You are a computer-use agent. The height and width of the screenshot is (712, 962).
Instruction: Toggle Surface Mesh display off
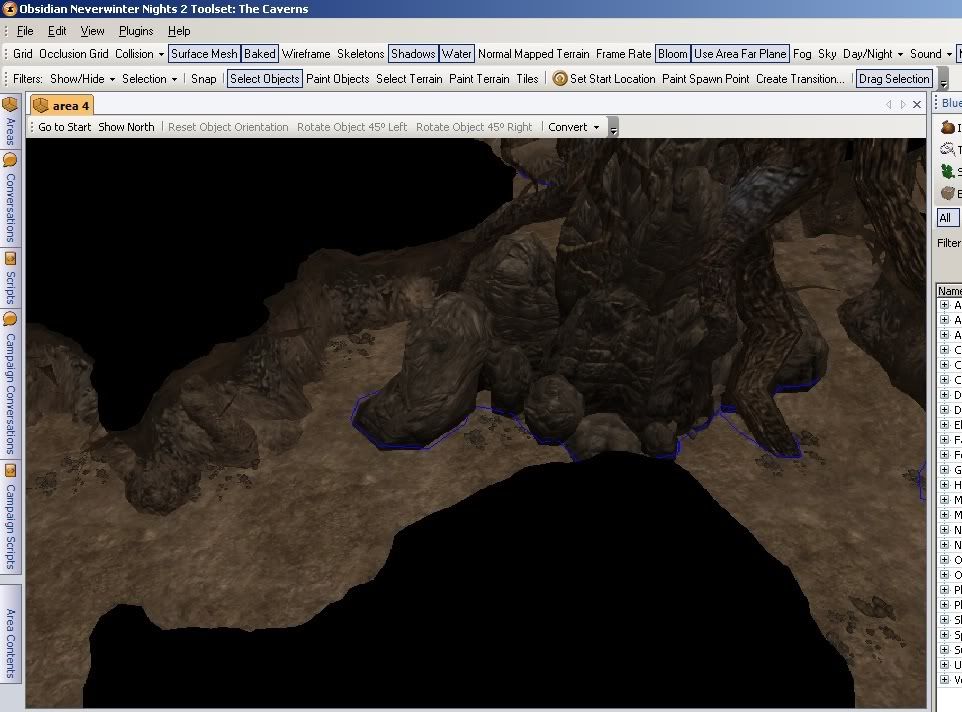204,54
